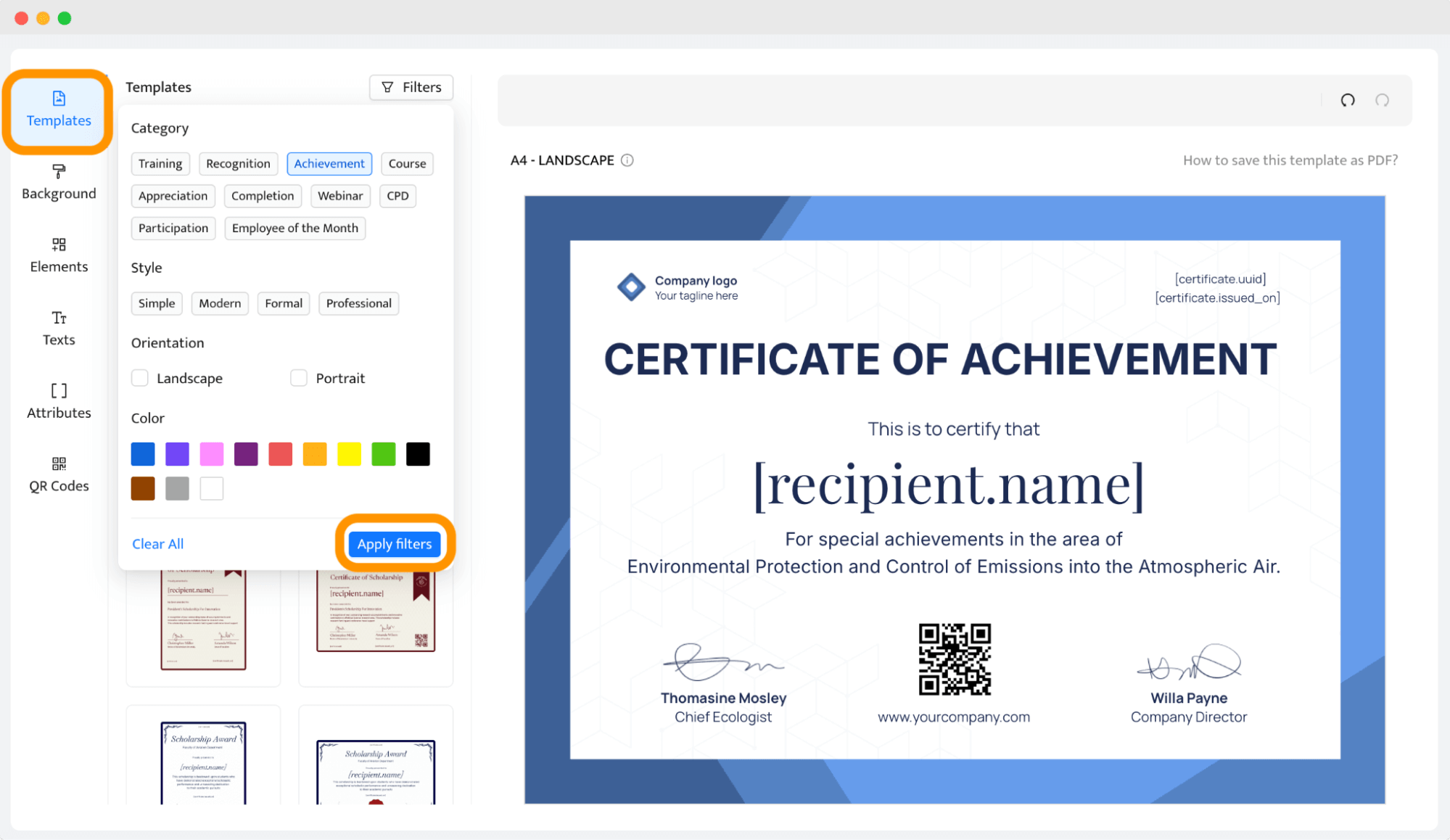Deselect the Achievement category chip
Screen dimensions: 1450x840
329,163
